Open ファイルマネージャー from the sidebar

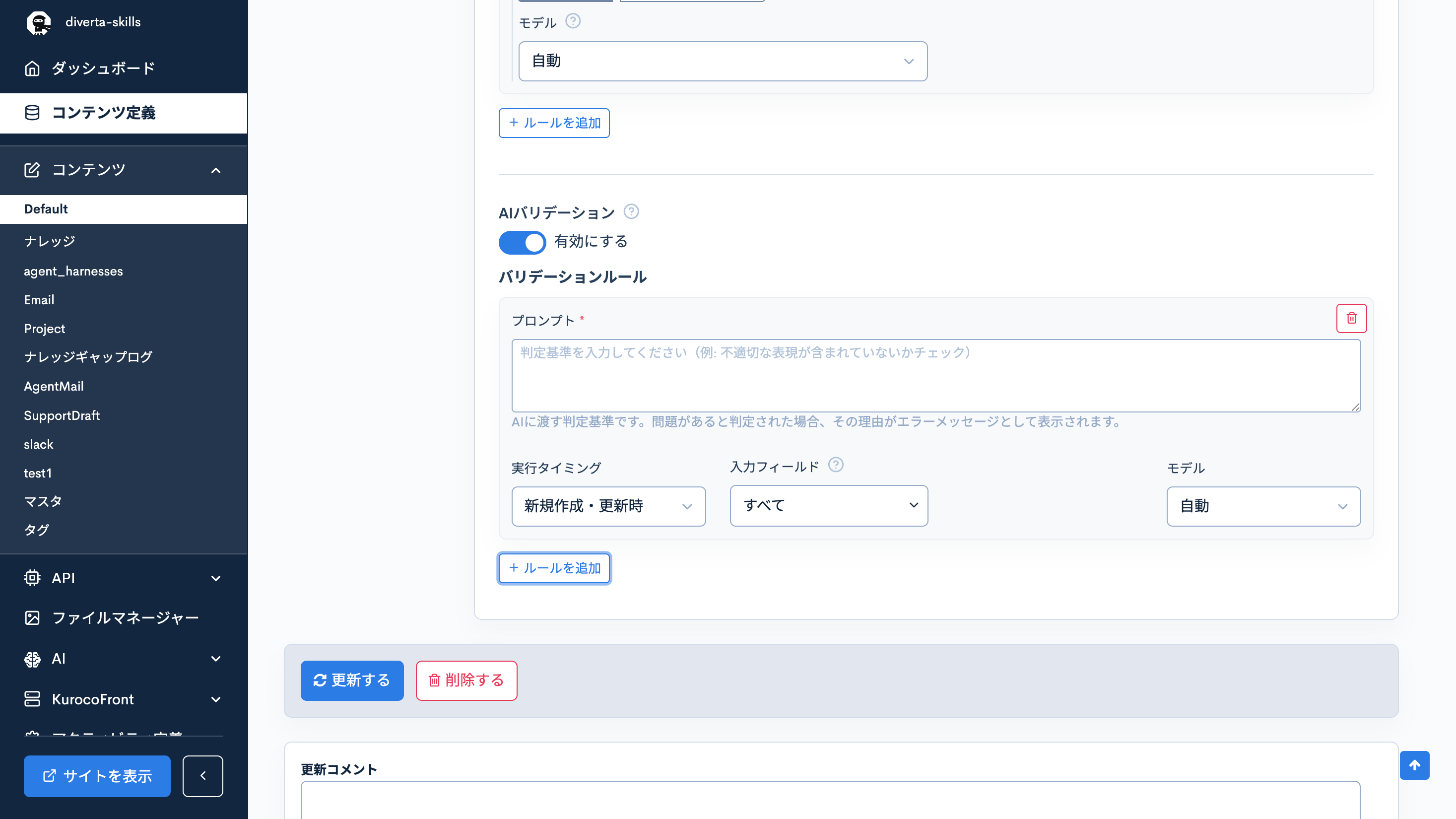point(125,618)
